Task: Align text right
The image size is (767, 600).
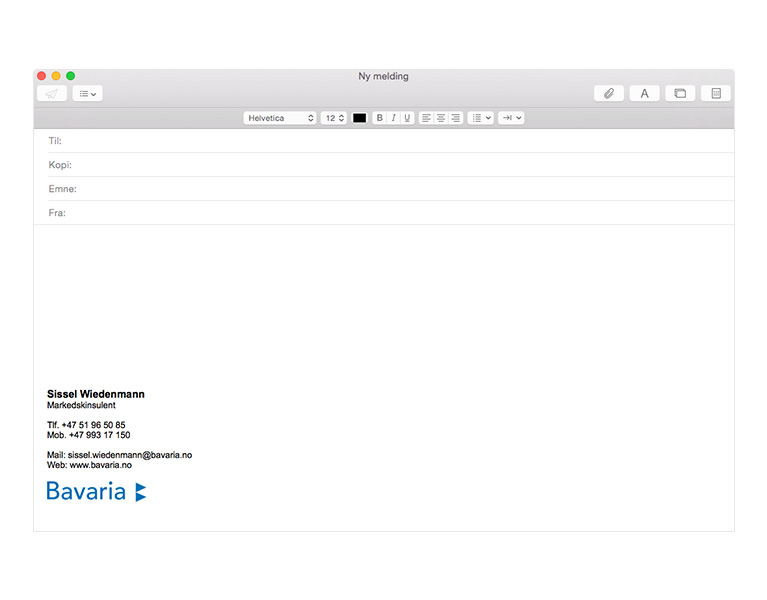Action: tap(456, 118)
